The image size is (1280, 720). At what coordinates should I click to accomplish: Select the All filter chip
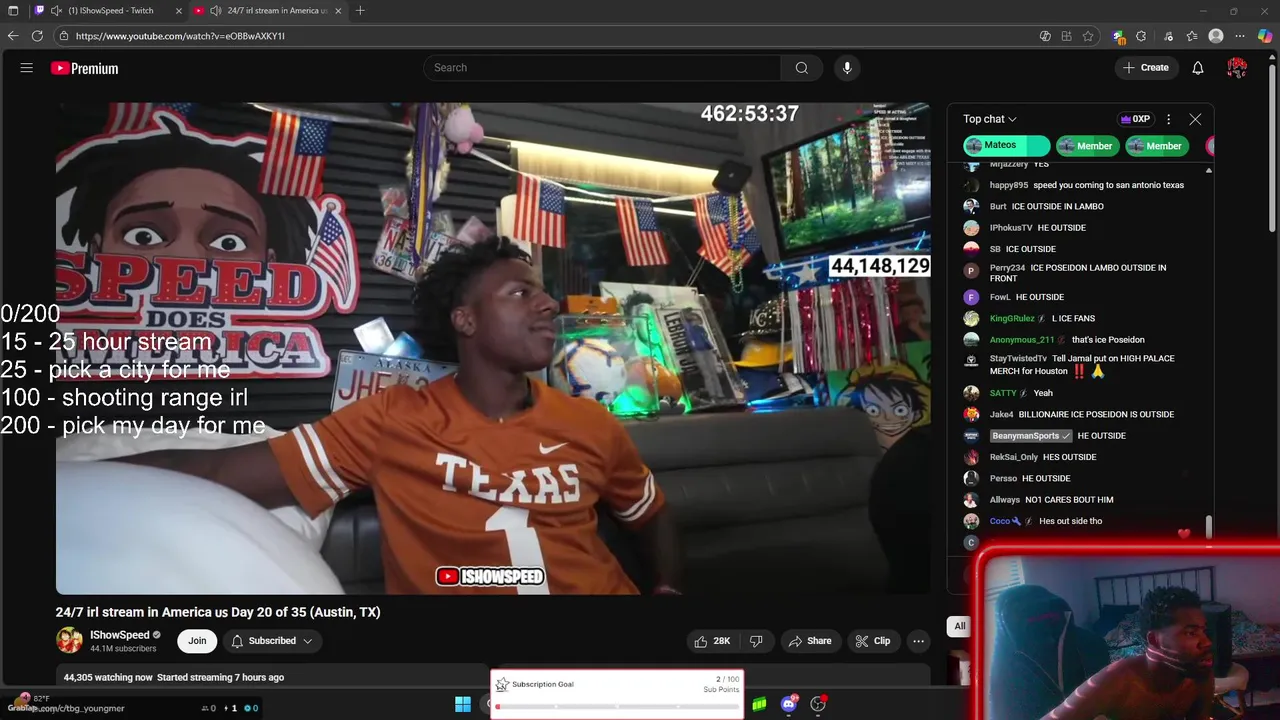[959, 626]
